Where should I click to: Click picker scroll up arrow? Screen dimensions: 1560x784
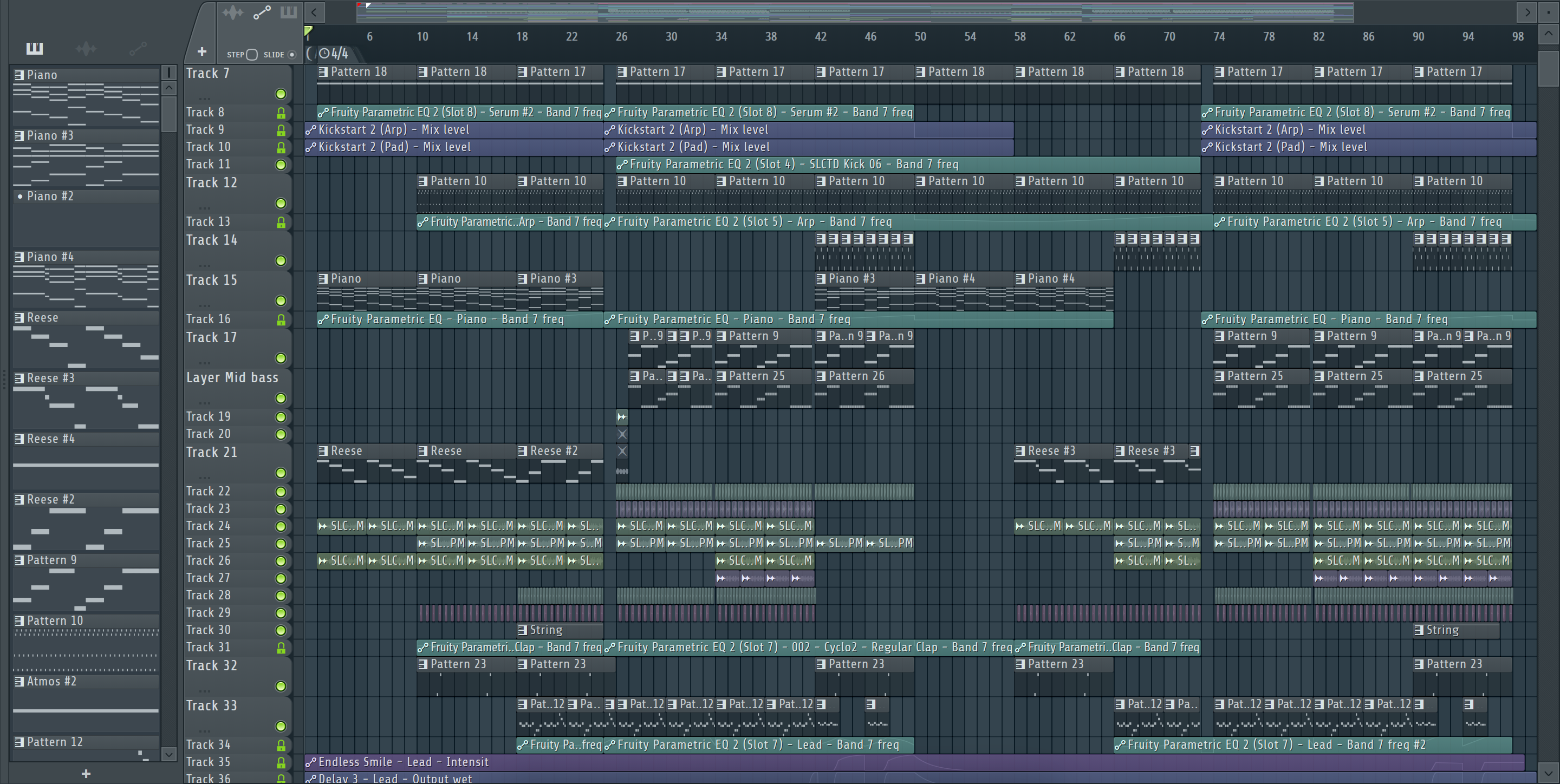[x=169, y=88]
